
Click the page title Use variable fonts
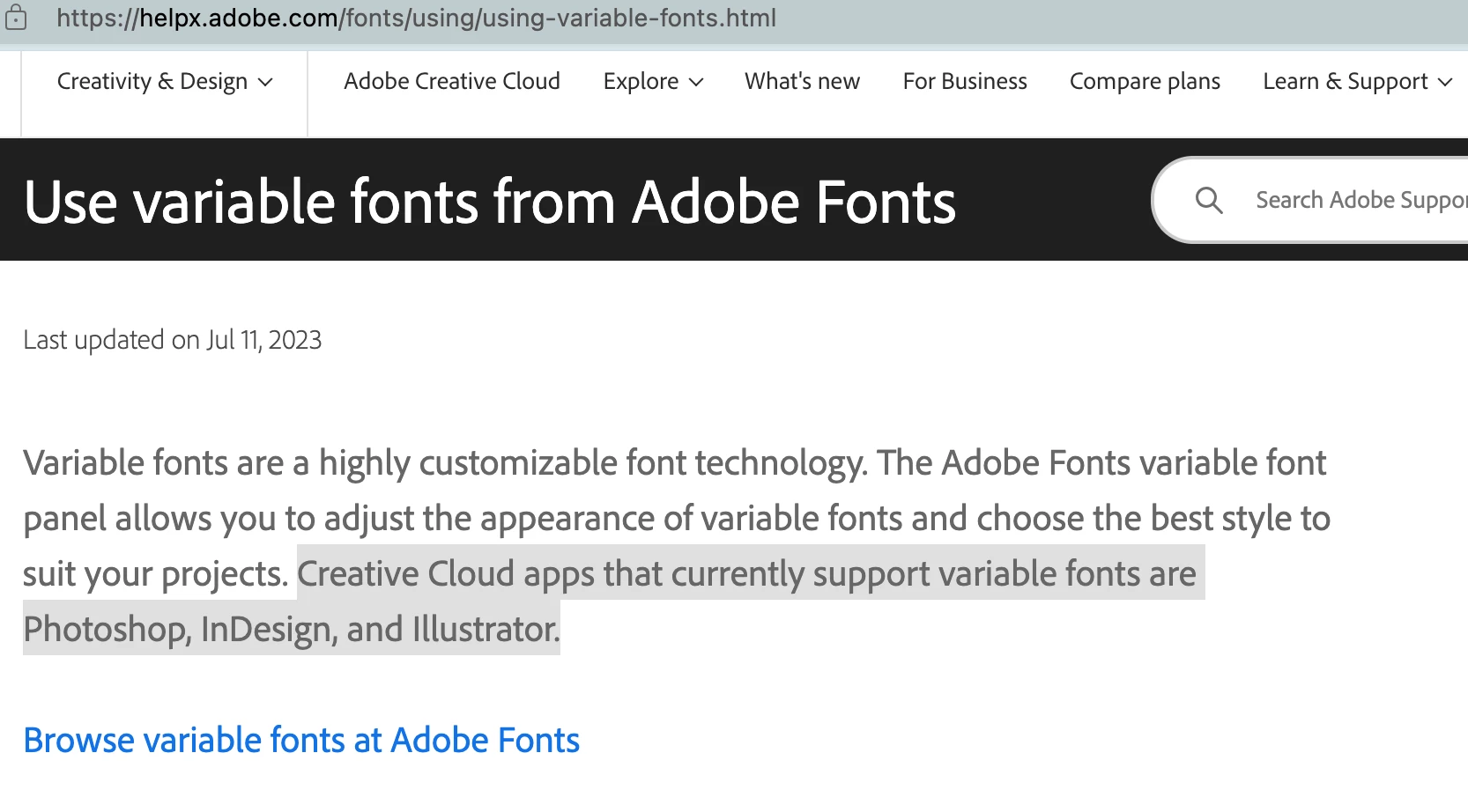[490, 202]
